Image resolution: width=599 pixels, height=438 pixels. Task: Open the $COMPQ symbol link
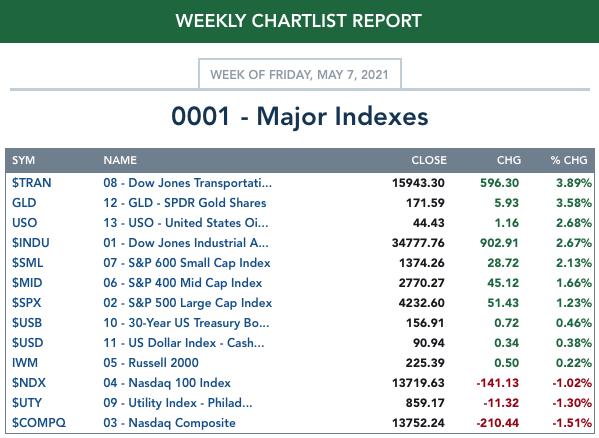coord(39,423)
